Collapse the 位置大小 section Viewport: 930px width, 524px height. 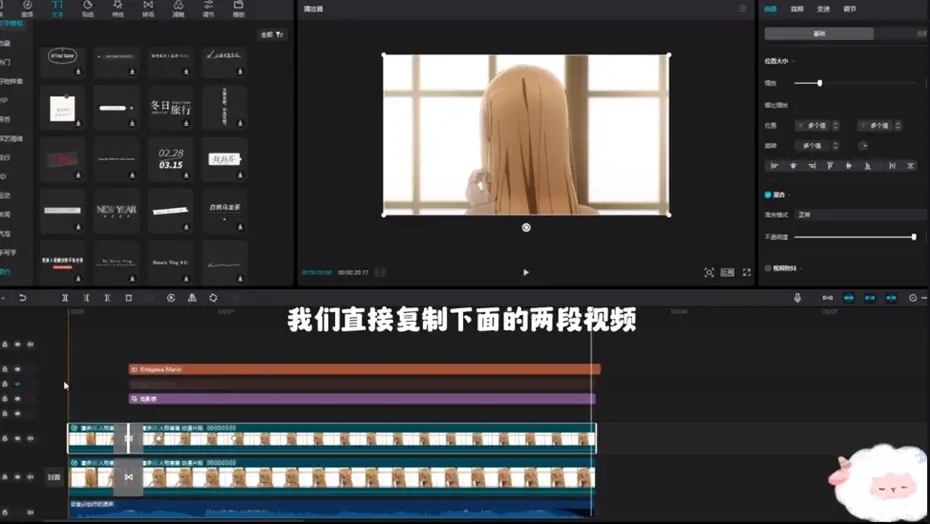click(x=793, y=61)
